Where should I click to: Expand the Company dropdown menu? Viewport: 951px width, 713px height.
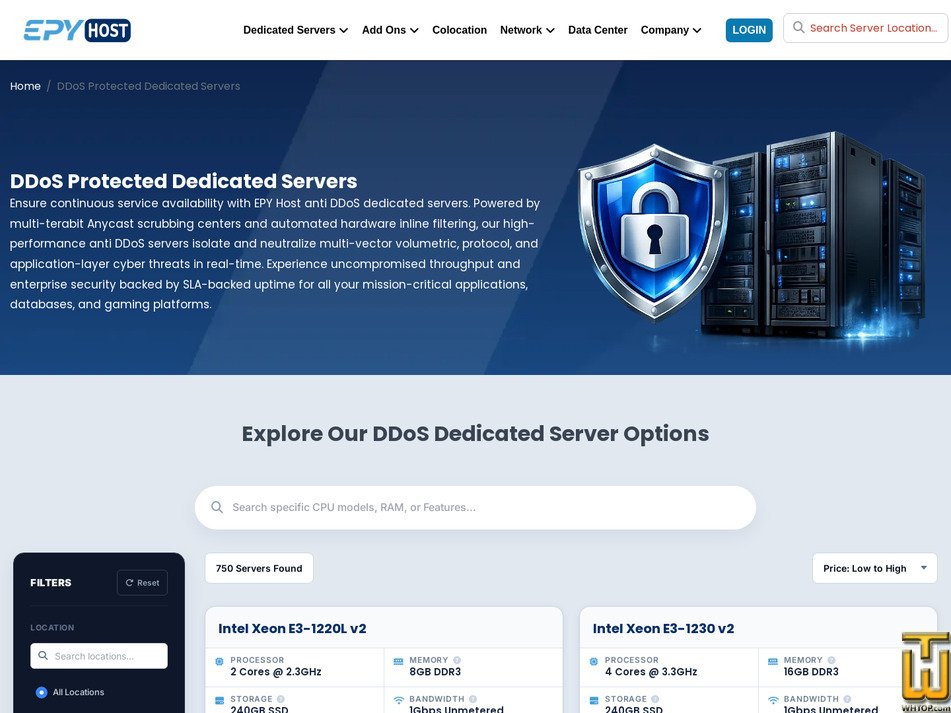pos(671,30)
